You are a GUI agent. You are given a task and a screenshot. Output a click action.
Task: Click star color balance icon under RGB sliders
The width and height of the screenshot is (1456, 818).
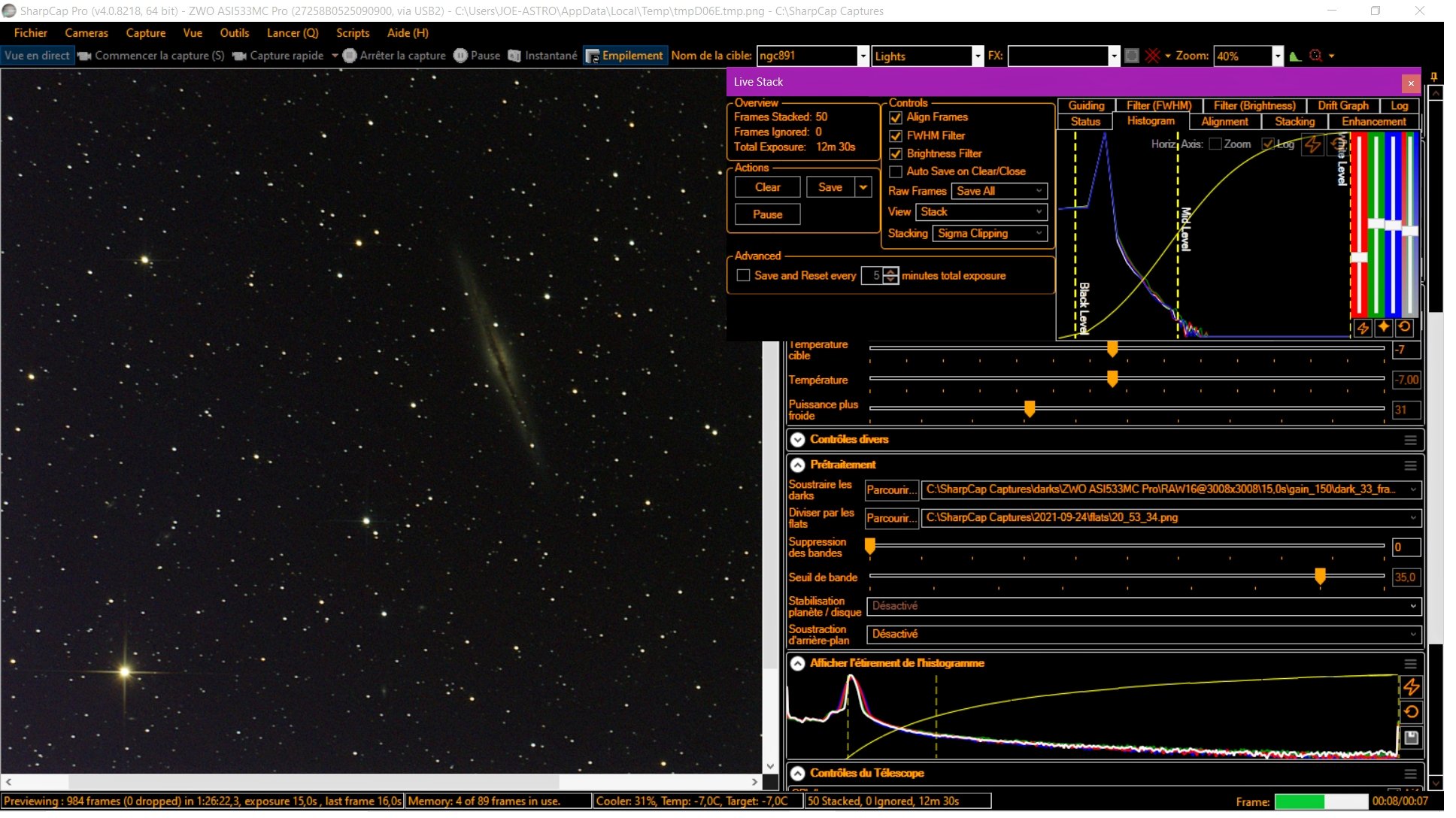[1383, 328]
